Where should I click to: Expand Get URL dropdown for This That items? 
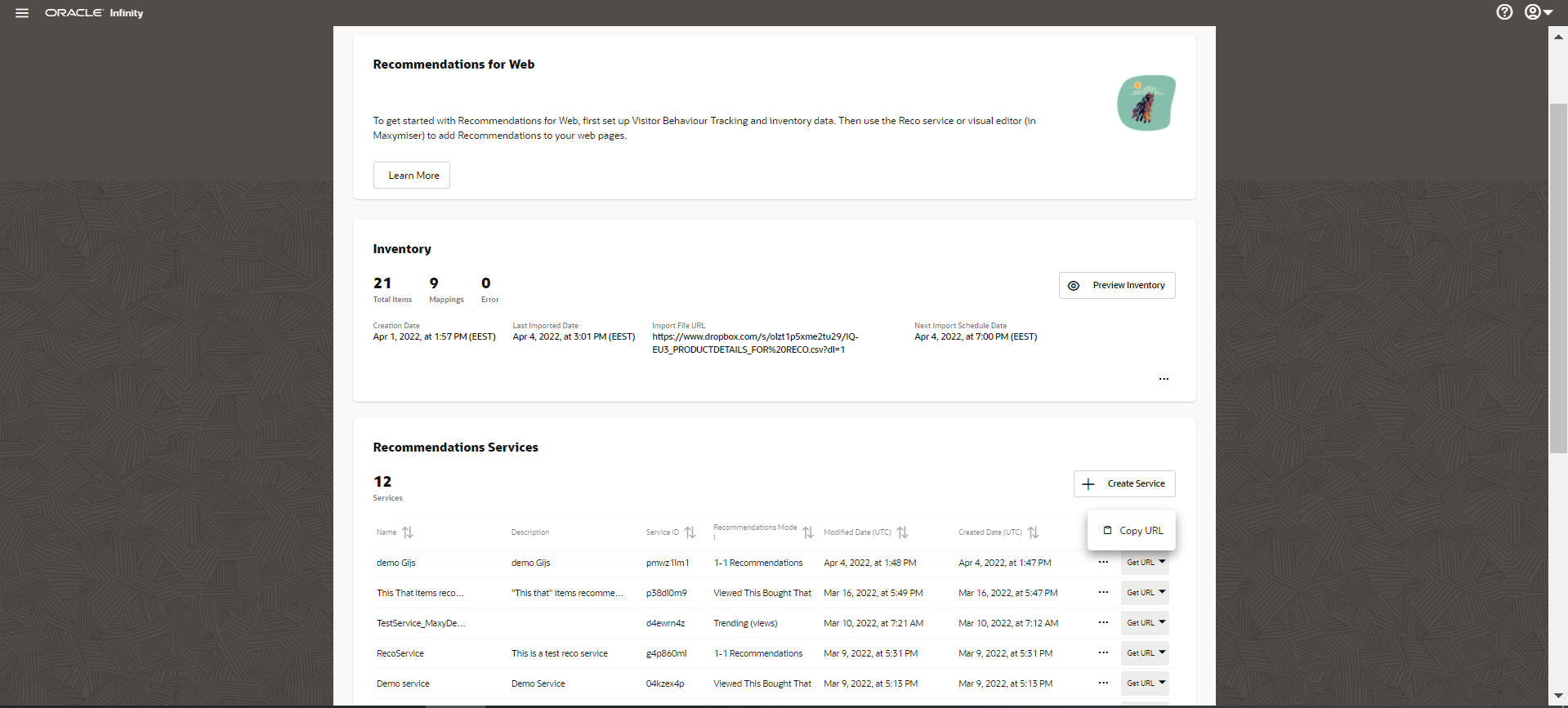[x=1145, y=593]
